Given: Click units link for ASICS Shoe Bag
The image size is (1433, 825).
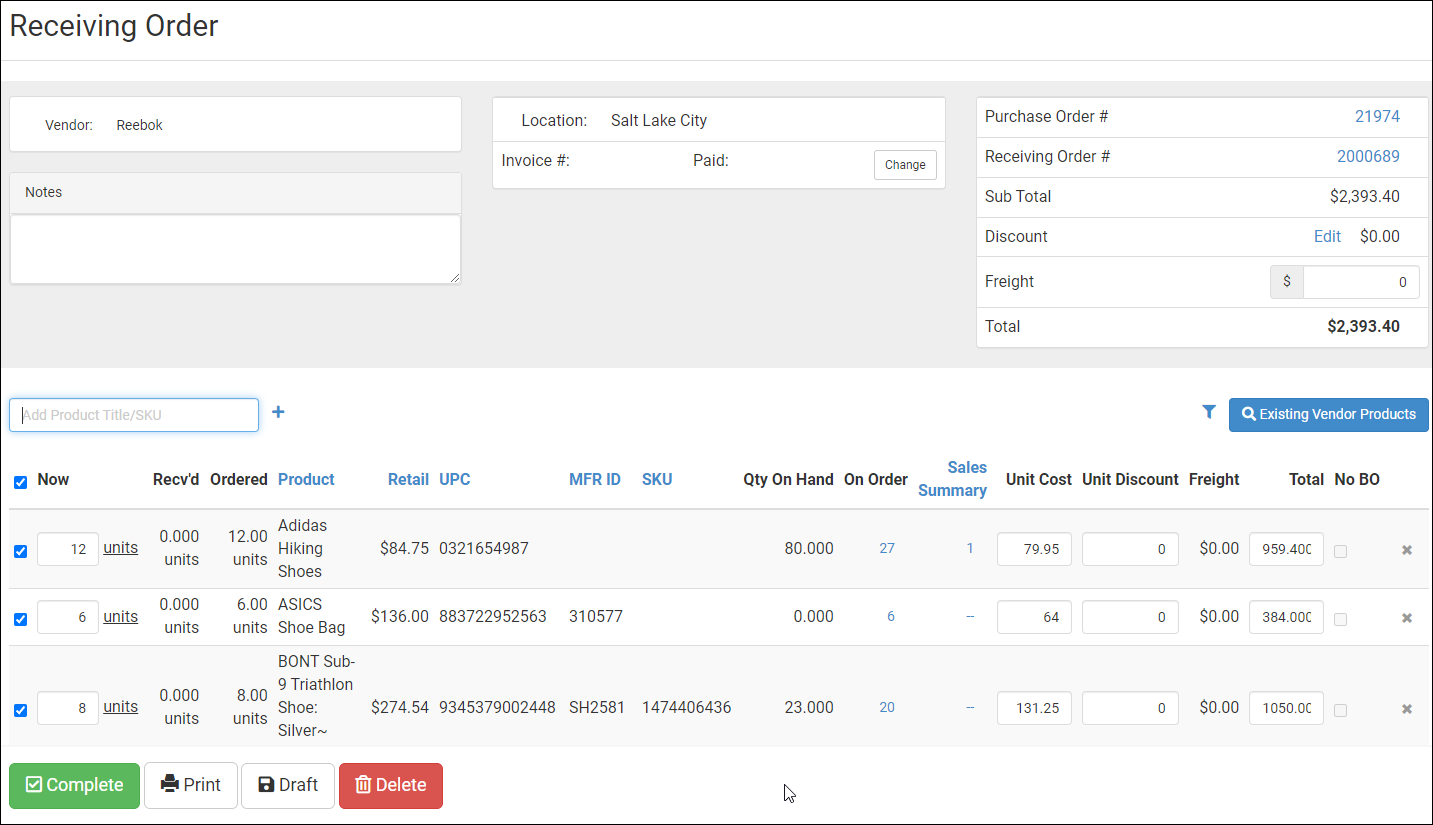Looking at the screenshot, I should pyautogui.click(x=121, y=616).
